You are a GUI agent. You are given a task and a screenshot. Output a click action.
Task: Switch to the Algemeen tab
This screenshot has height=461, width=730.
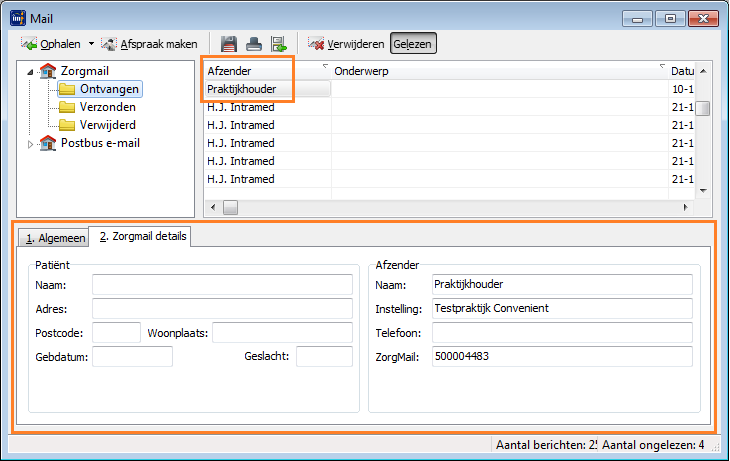tap(54, 238)
